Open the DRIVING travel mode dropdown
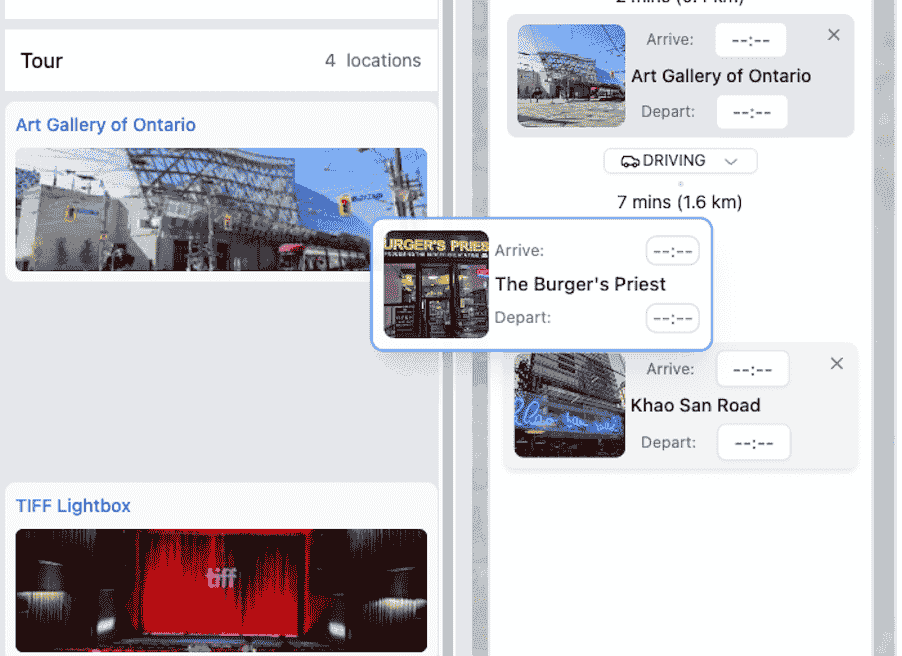The height and width of the screenshot is (656, 902). 681,161
